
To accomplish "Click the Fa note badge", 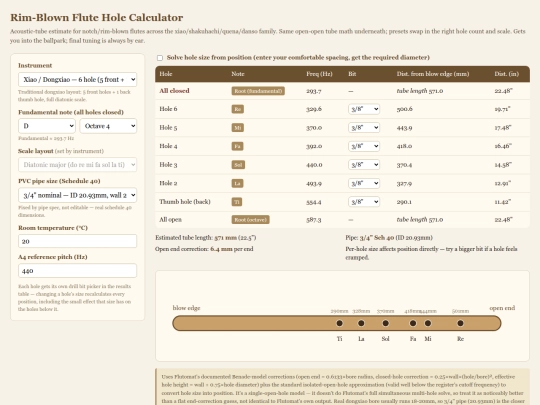I will [x=237, y=146].
